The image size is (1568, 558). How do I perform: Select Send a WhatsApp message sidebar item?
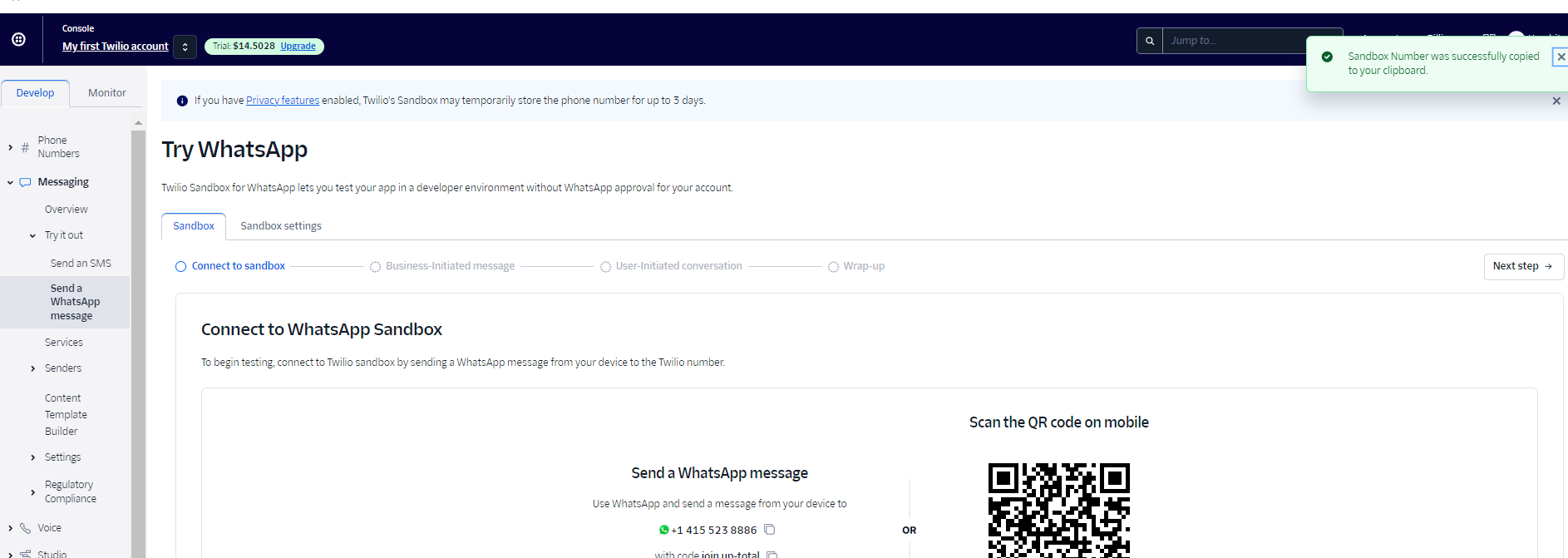pyautogui.click(x=65, y=302)
